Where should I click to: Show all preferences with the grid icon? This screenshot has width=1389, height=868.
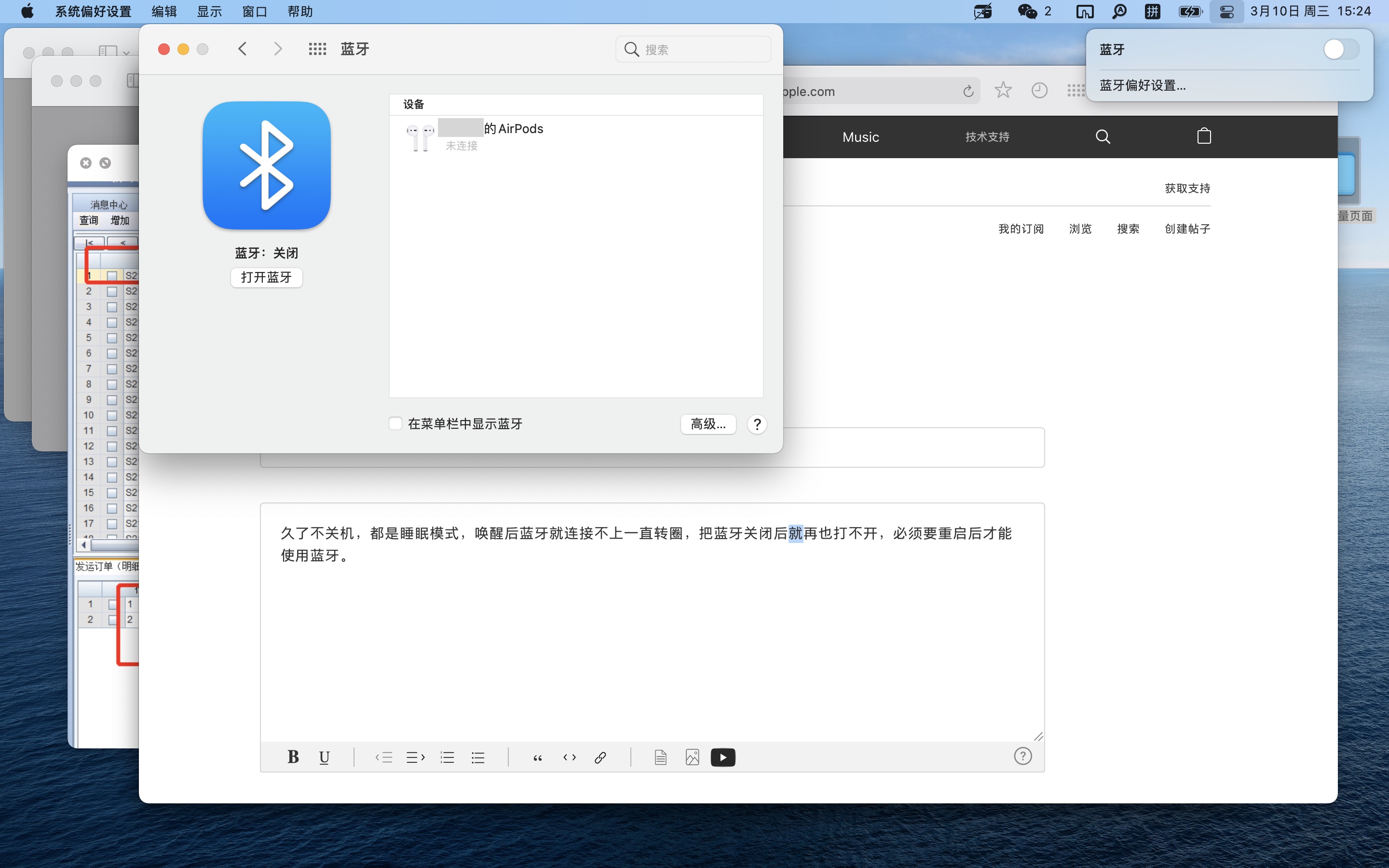coord(317,49)
